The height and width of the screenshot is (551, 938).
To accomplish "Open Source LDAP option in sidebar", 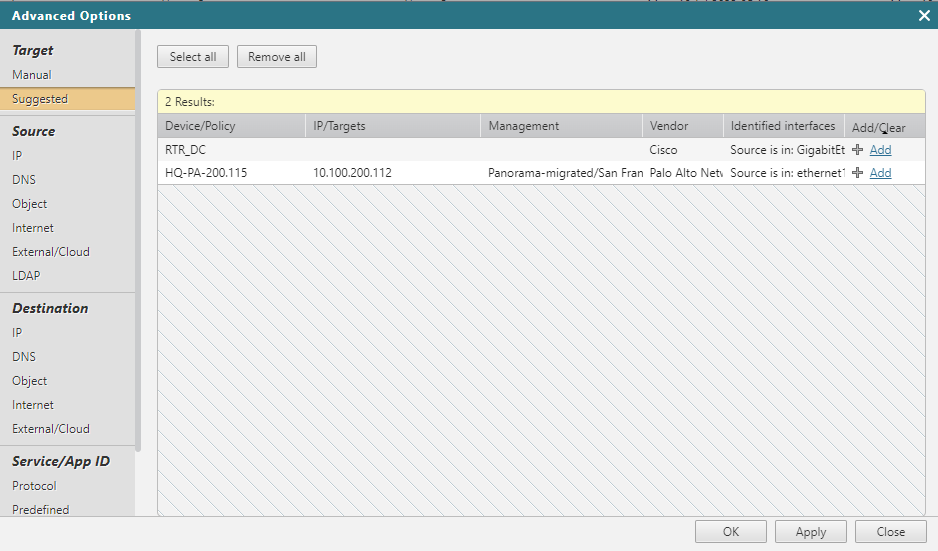I will (26, 276).
